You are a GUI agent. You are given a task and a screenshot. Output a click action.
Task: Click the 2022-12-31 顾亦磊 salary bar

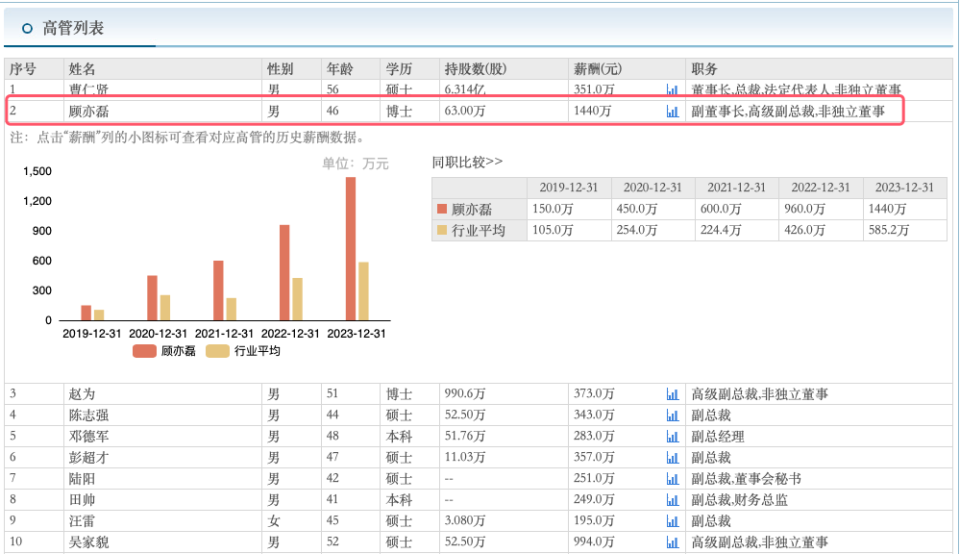(284, 272)
